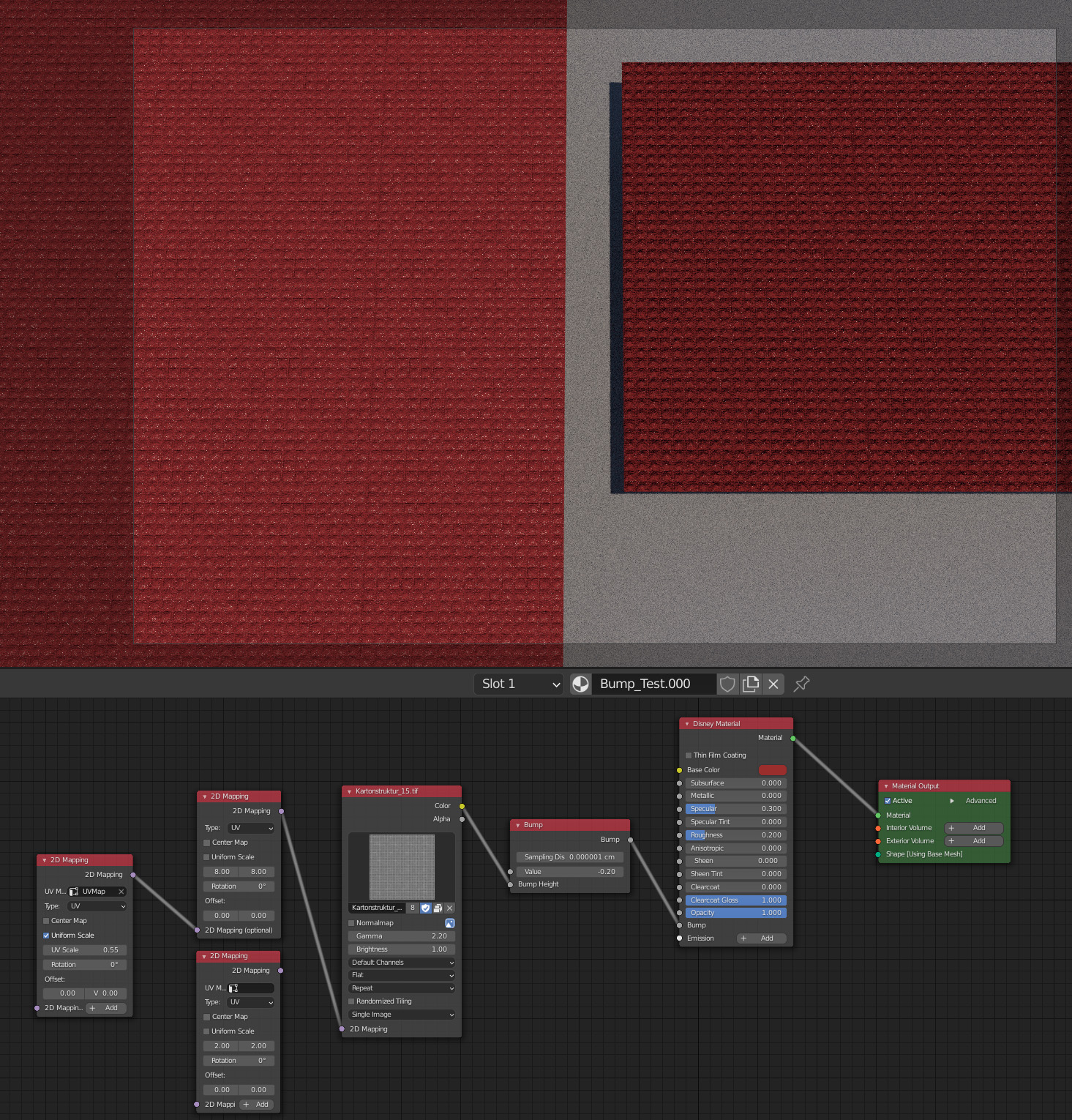
Task: Duplicate material with the new copy icon
Action: pyautogui.click(x=751, y=684)
